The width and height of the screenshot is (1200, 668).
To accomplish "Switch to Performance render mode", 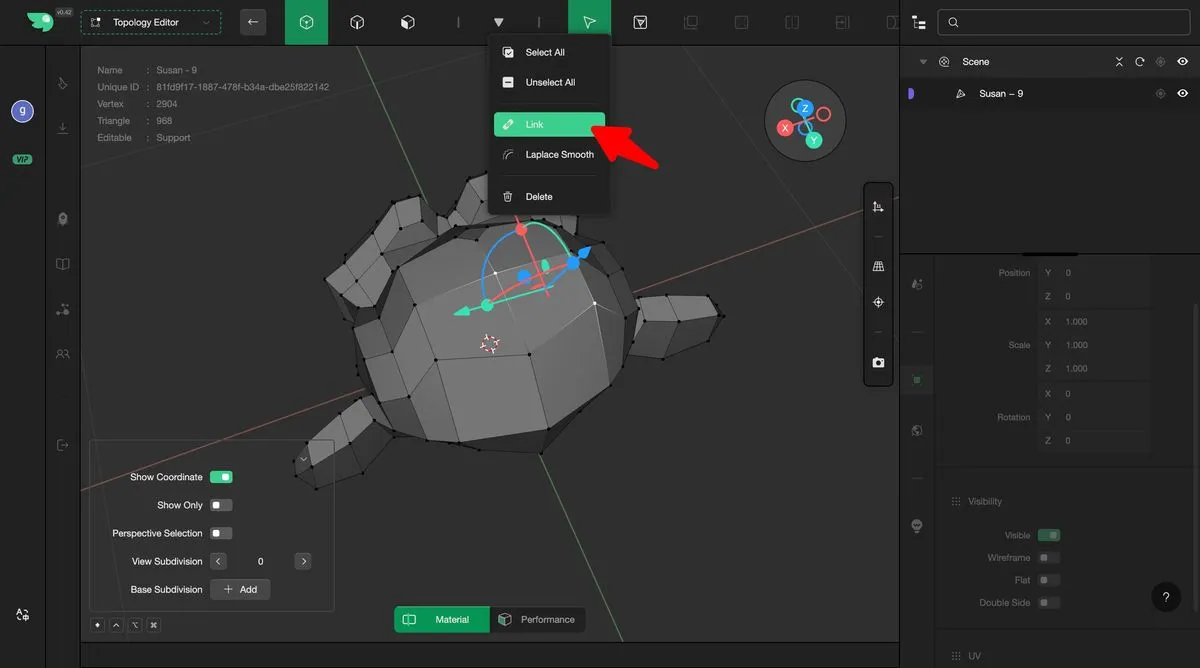I will [538, 620].
